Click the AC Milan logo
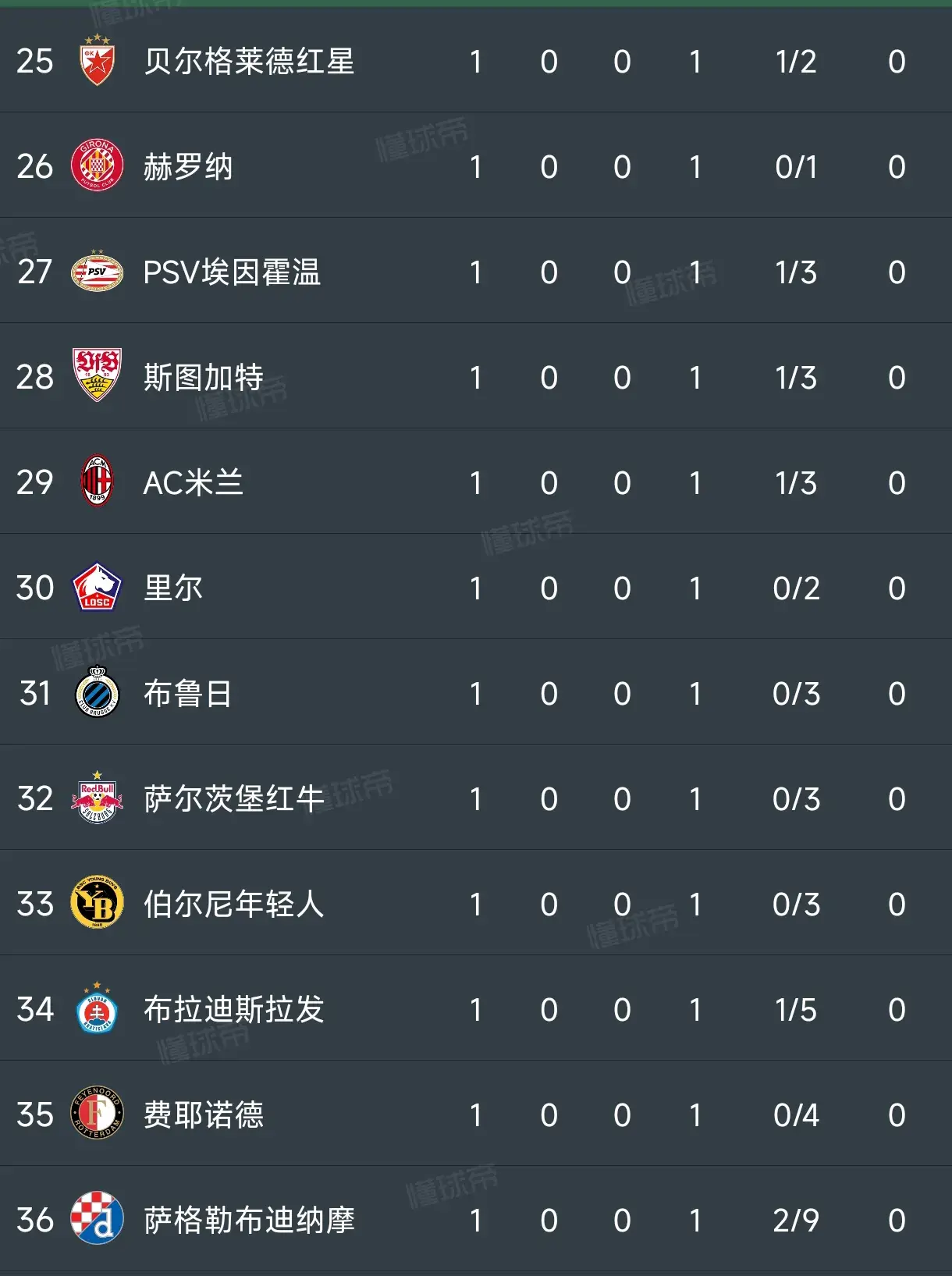The width and height of the screenshot is (952, 1276). [x=98, y=481]
